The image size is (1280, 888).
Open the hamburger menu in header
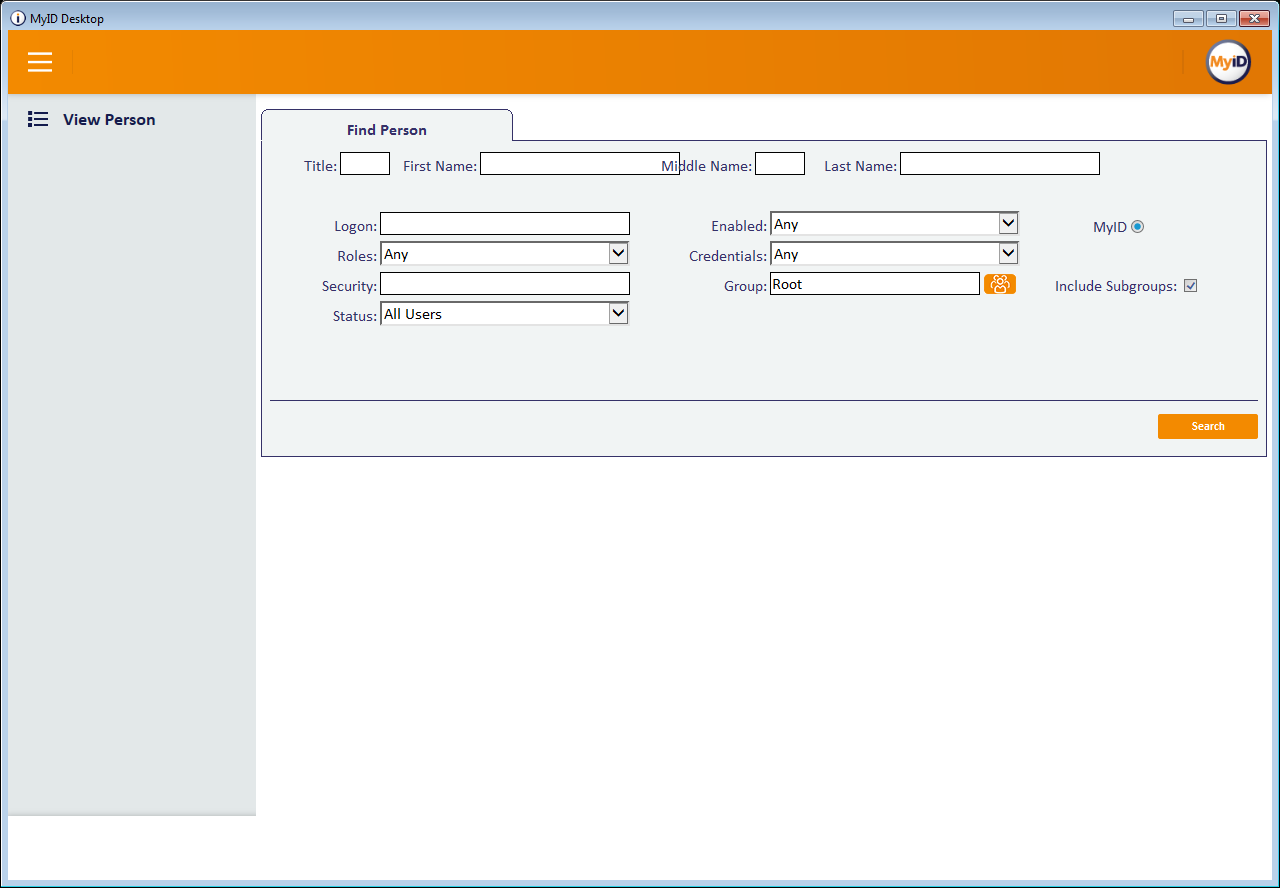click(x=40, y=62)
